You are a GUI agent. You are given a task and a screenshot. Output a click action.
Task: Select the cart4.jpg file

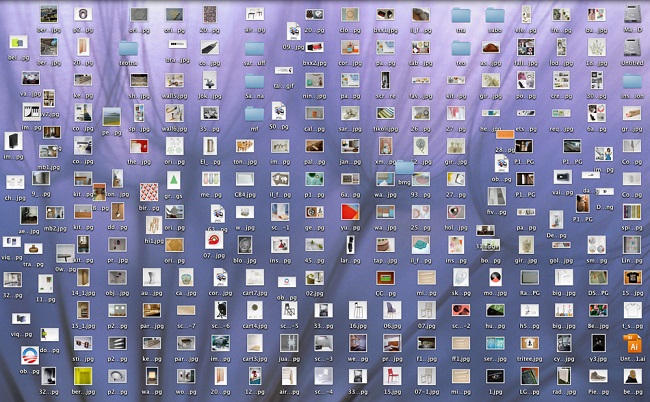pyautogui.click(x=255, y=310)
